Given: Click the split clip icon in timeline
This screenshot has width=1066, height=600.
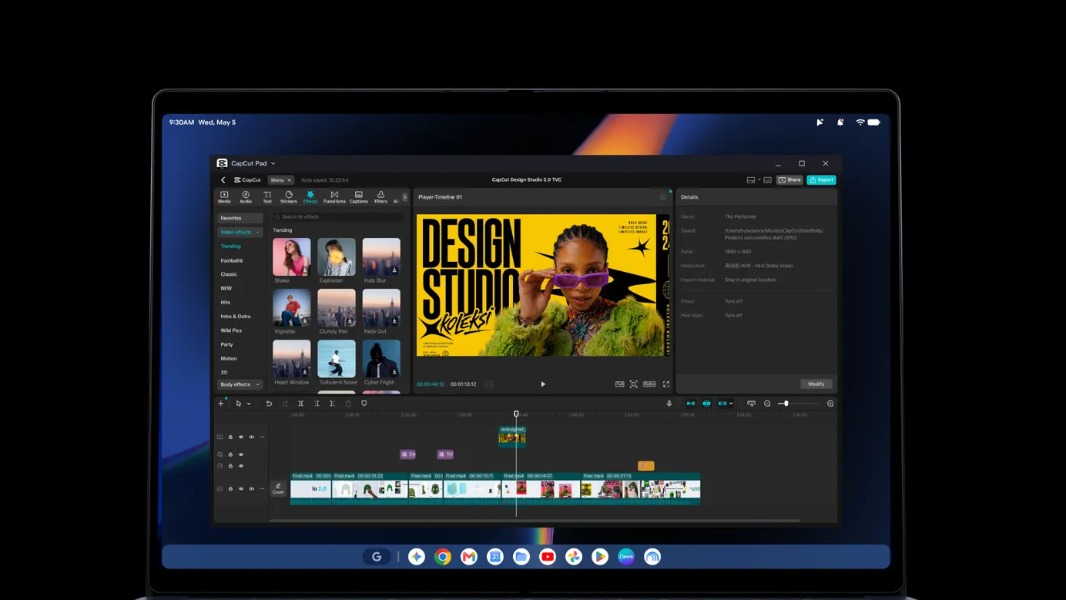Looking at the screenshot, I should [x=300, y=404].
